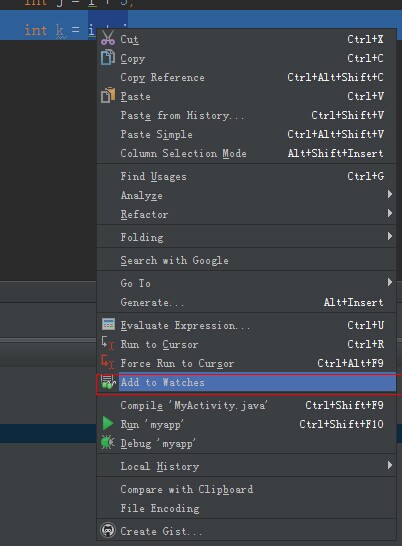Click the Ctrl+Shift+F10 shortcut text
The width and height of the screenshot is (402, 546).
341,424
